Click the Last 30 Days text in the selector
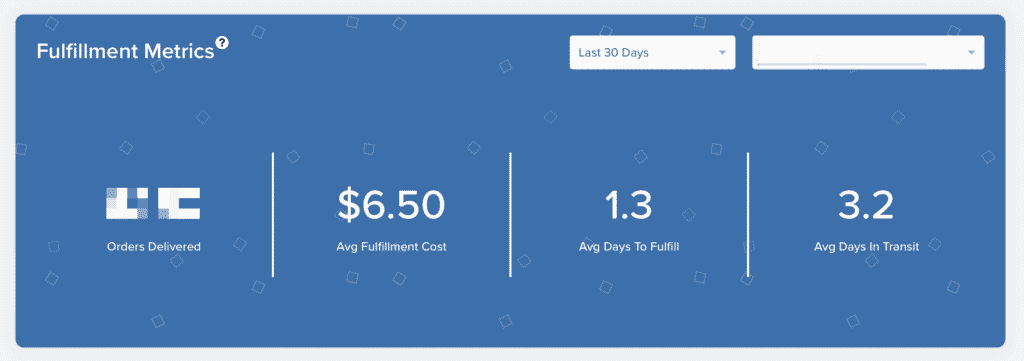Screen dimensions: 1024x361 pos(613,53)
